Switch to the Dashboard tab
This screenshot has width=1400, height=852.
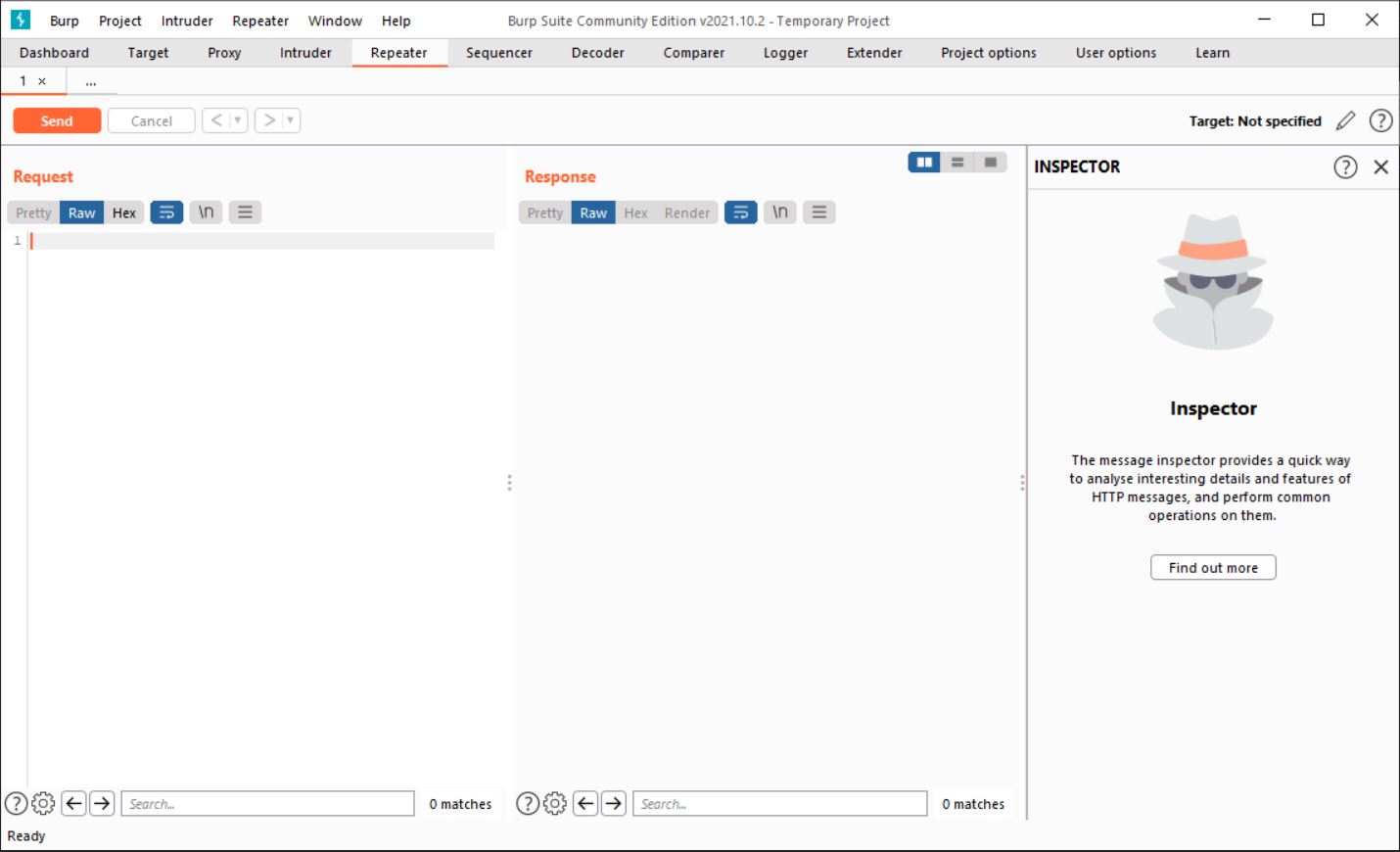click(54, 53)
